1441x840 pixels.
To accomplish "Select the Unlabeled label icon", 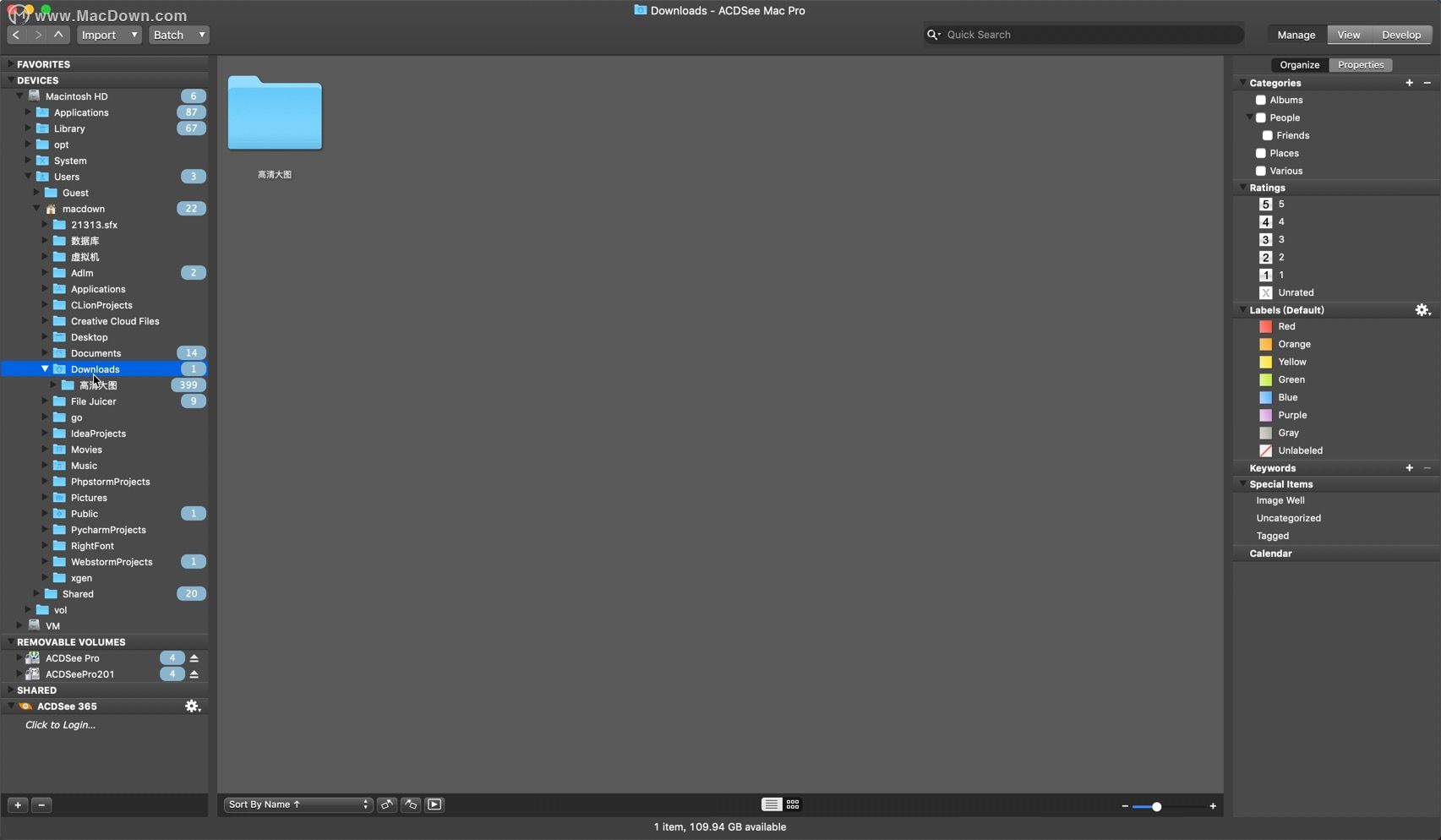I will [x=1265, y=451].
